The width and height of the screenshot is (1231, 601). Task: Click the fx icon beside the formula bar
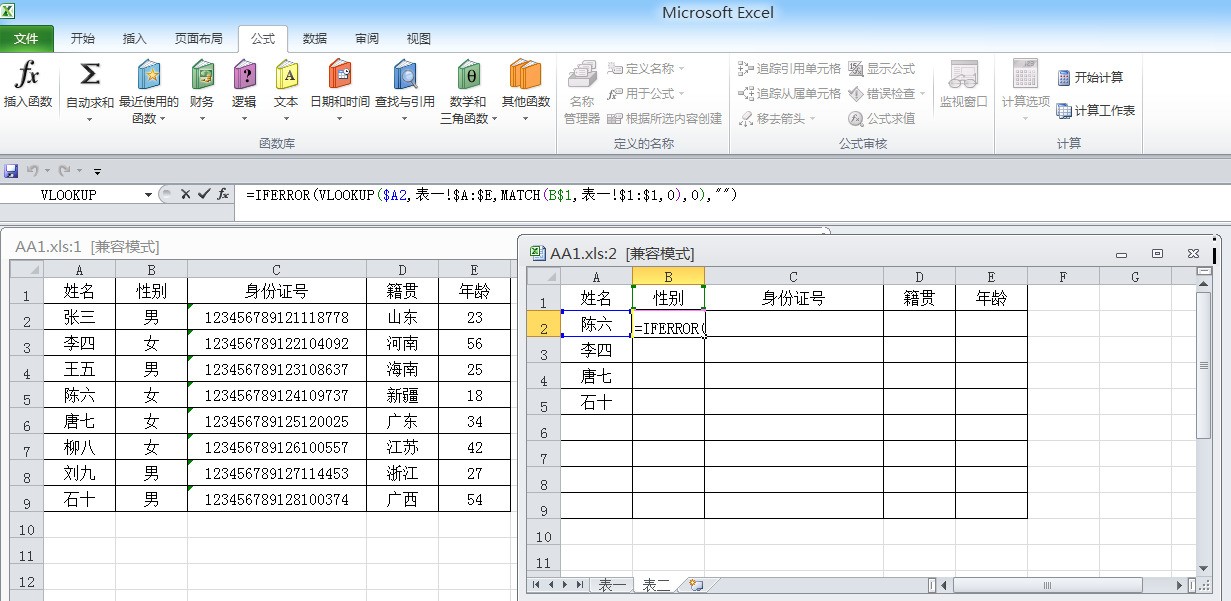tap(223, 195)
